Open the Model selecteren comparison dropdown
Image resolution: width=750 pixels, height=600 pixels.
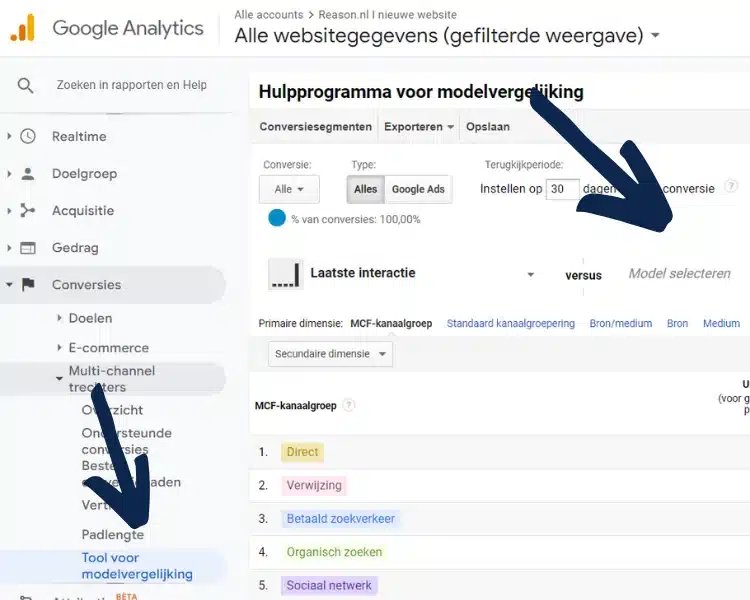click(x=680, y=274)
